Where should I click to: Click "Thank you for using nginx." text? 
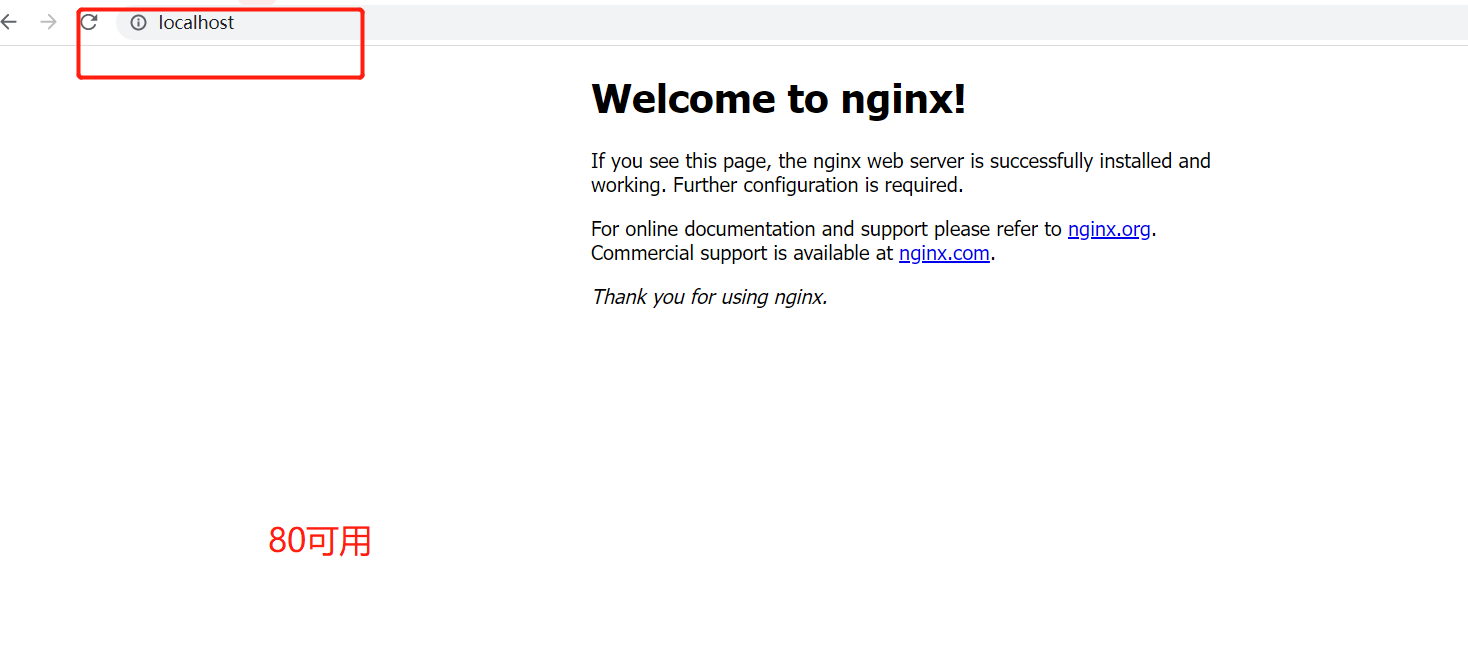coord(709,297)
